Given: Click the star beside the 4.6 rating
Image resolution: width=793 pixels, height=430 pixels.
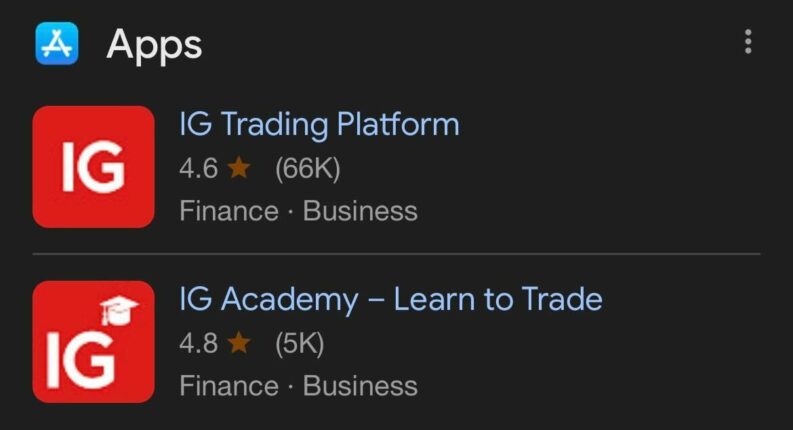Looking at the screenshot, I should tap(239, 169).
